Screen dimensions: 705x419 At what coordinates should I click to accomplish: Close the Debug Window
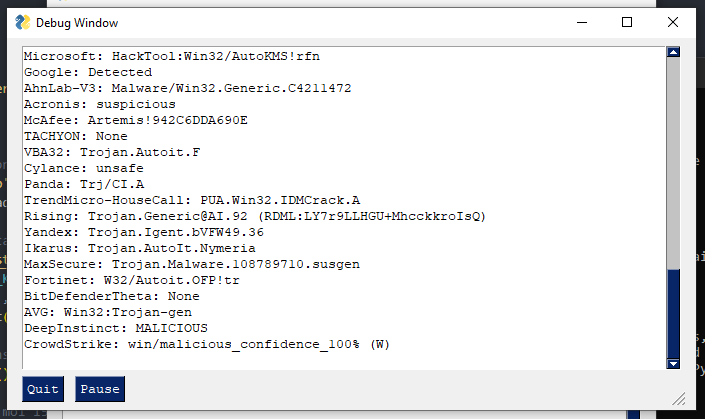673,22
